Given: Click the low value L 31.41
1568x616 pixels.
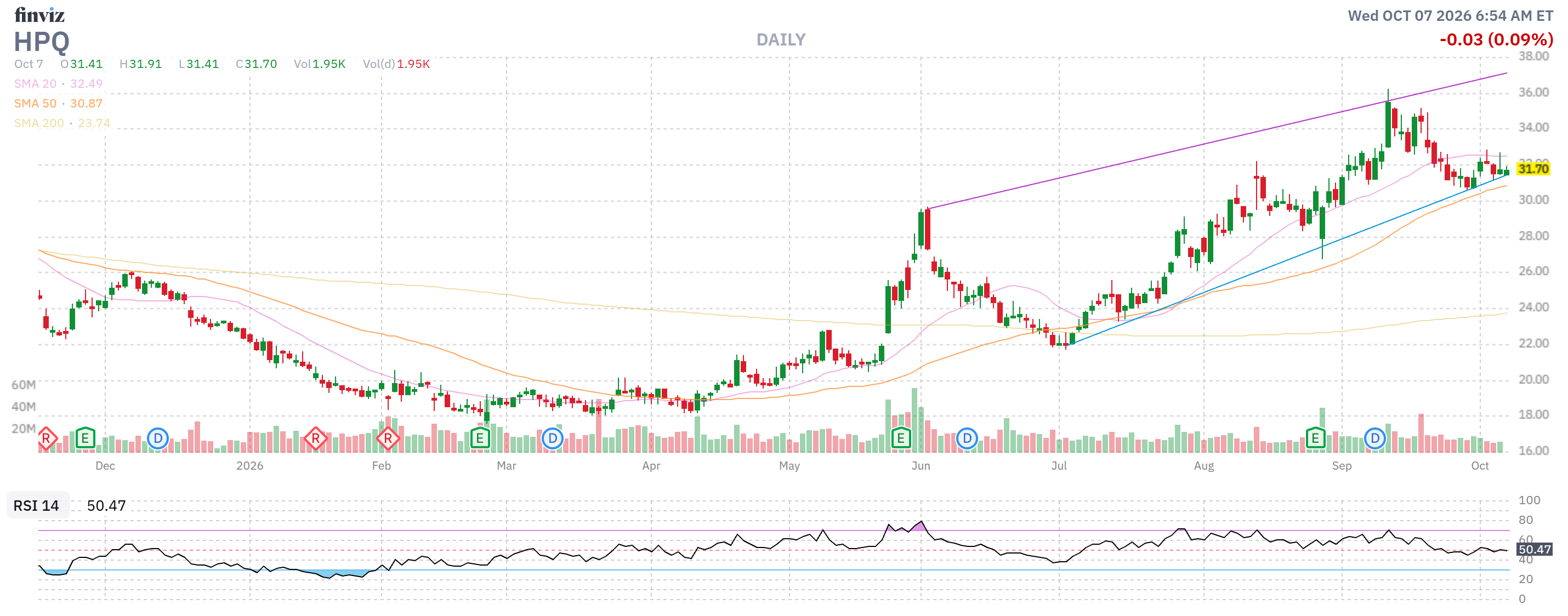Looking at the screenshot, I should click(x=199, y=64).
